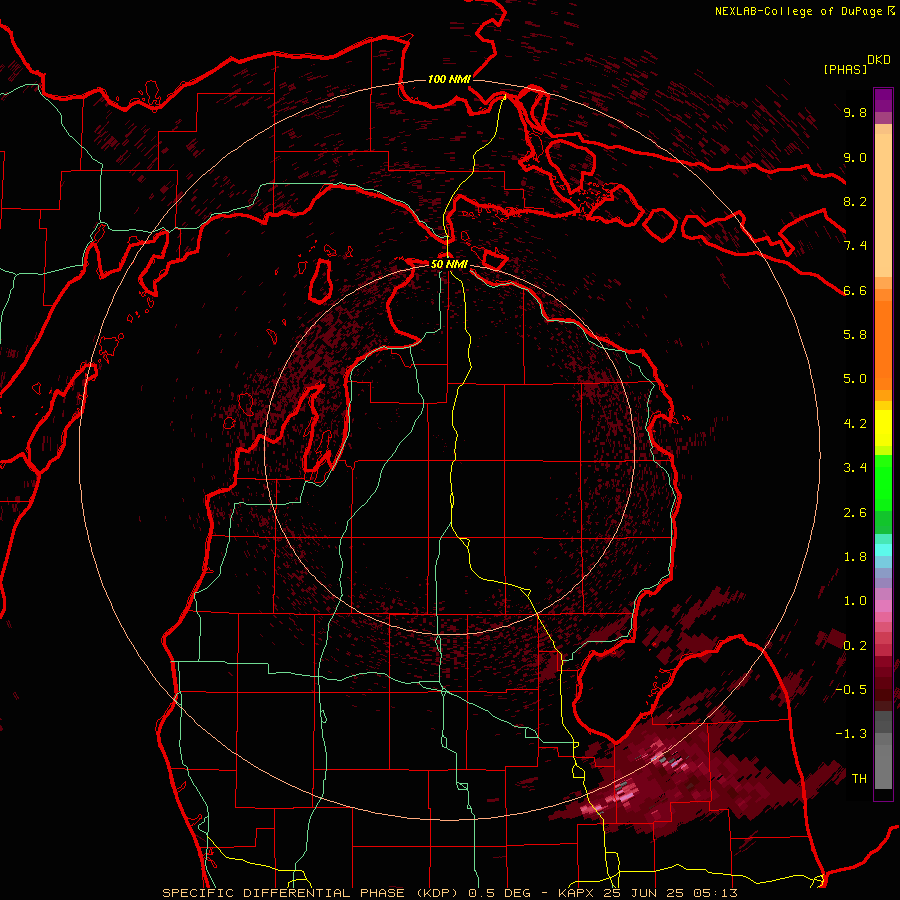Click the 0.2 value on color scale
Screen dimensions: 900x900
pos(855,646)
